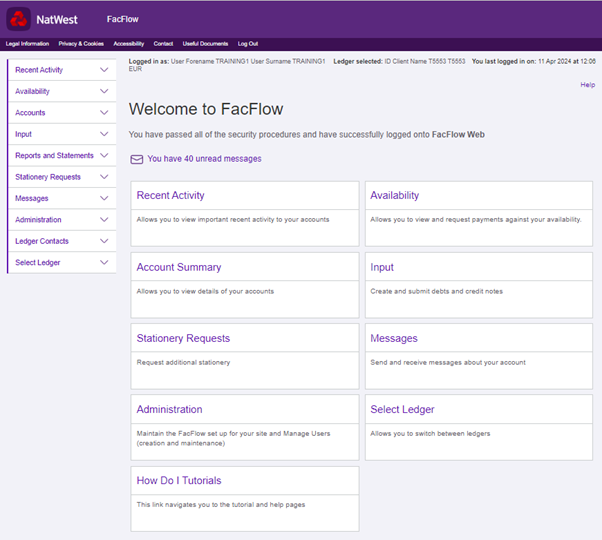
Task: Click the unread messages envelope icon
Action: [x=137, y=159]
